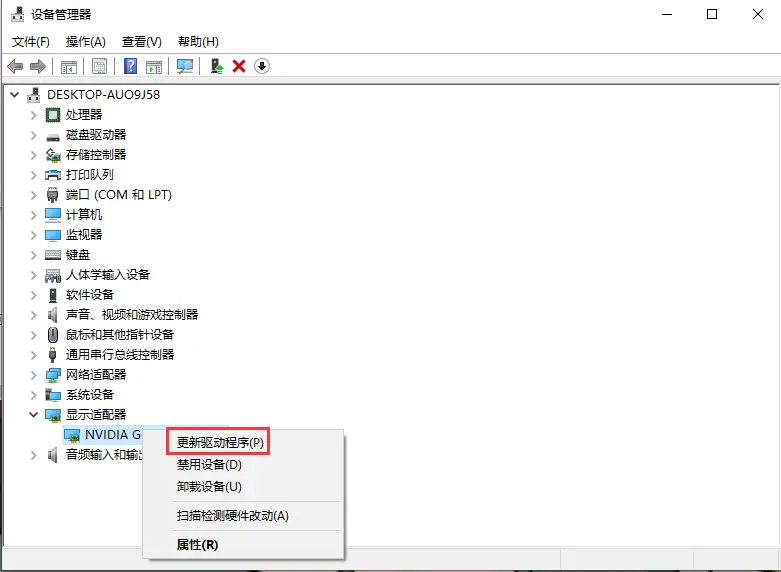Click the Show/Hide console tree icon
This screenshot has height=572, width=781.
pyautogui.click(x=69, y=66)
